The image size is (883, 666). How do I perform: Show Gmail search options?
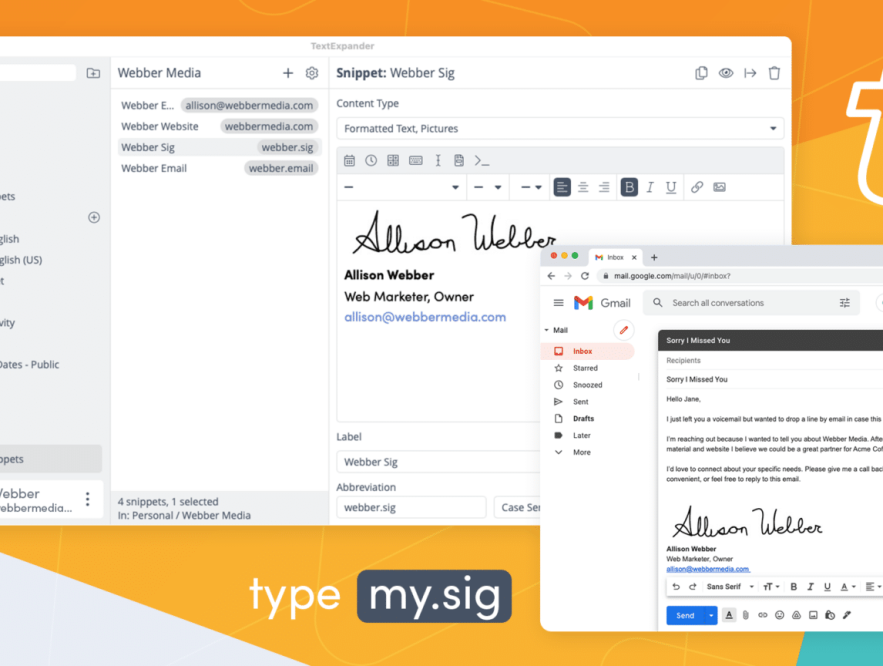845,303
